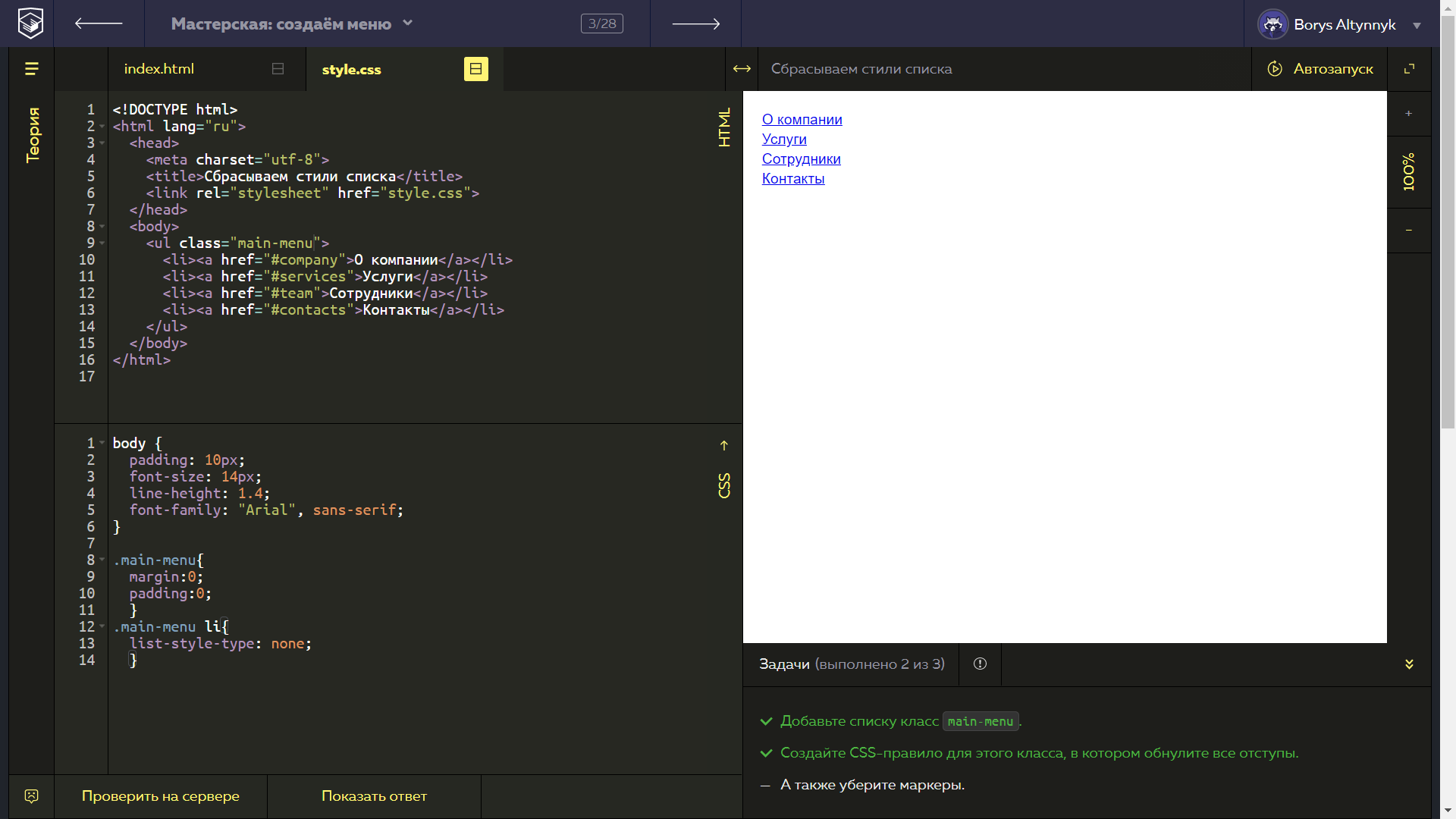Click the horizontal resize arrows icon

(x=742, y=69)
